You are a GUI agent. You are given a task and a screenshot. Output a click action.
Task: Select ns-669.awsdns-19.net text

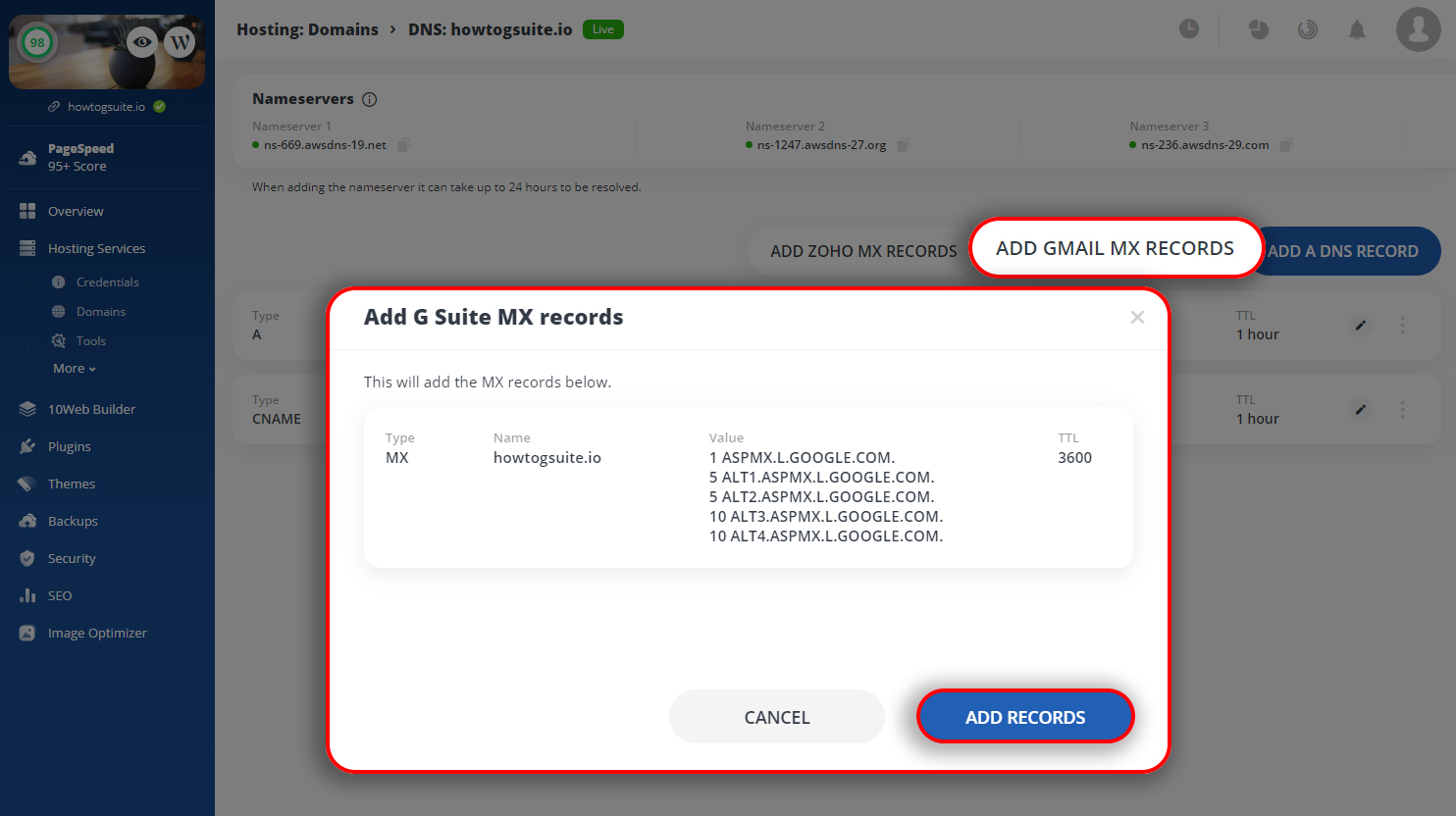325,145
